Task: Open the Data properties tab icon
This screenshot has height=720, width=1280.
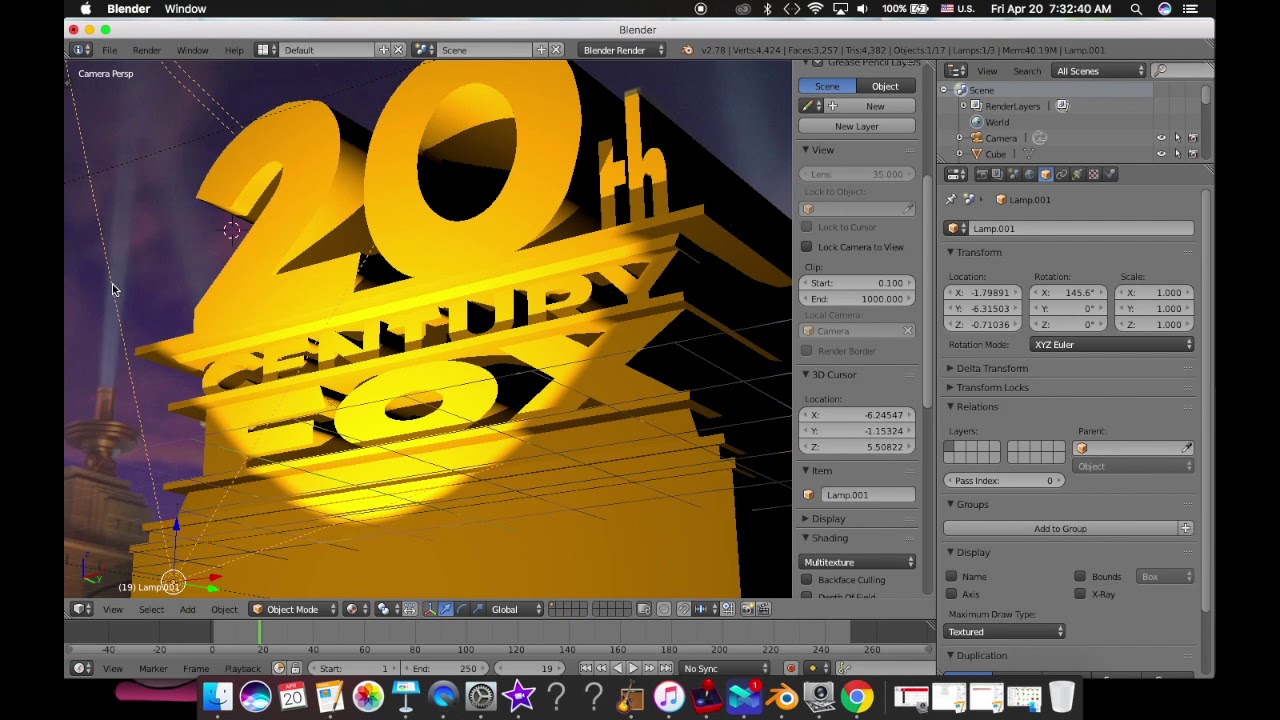Action: click(x=1077, y=174)
